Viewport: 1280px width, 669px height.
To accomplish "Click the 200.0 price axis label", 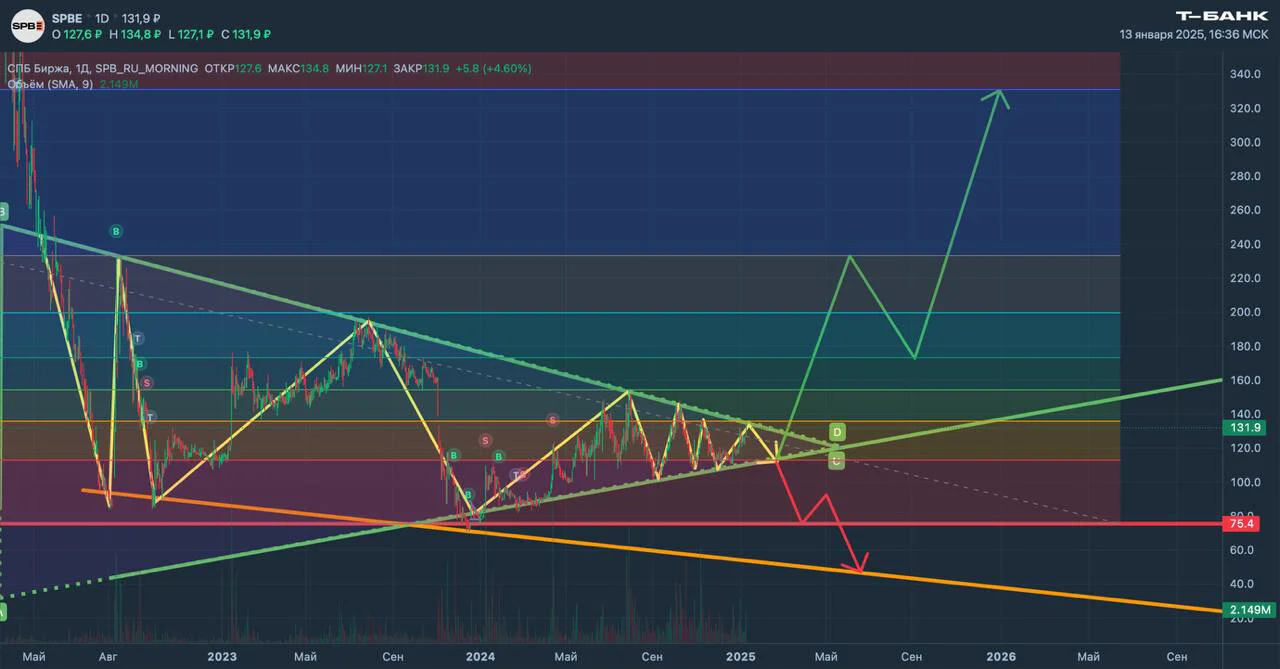I will pos(1244,312).
